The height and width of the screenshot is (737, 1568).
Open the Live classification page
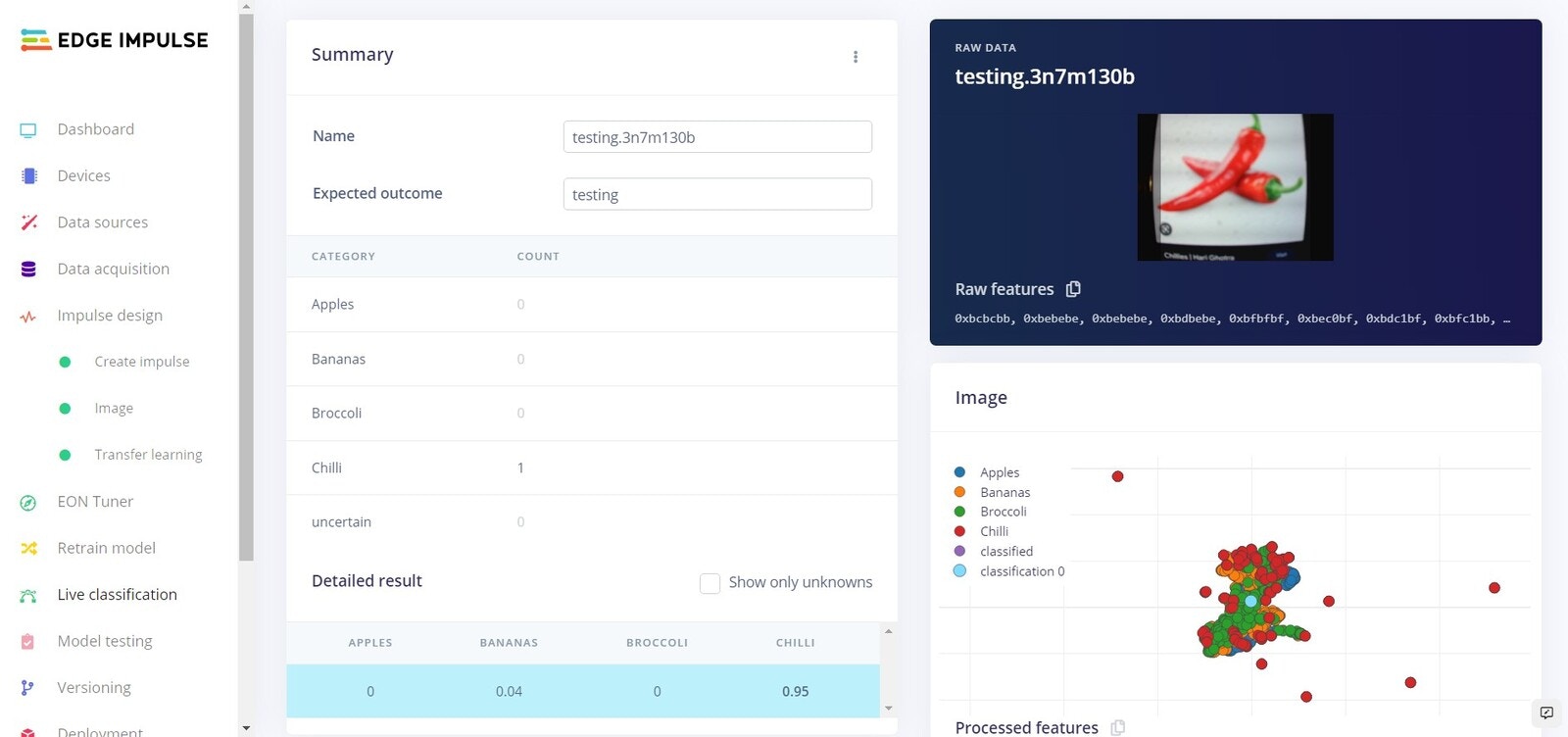(x=117, y=595)
